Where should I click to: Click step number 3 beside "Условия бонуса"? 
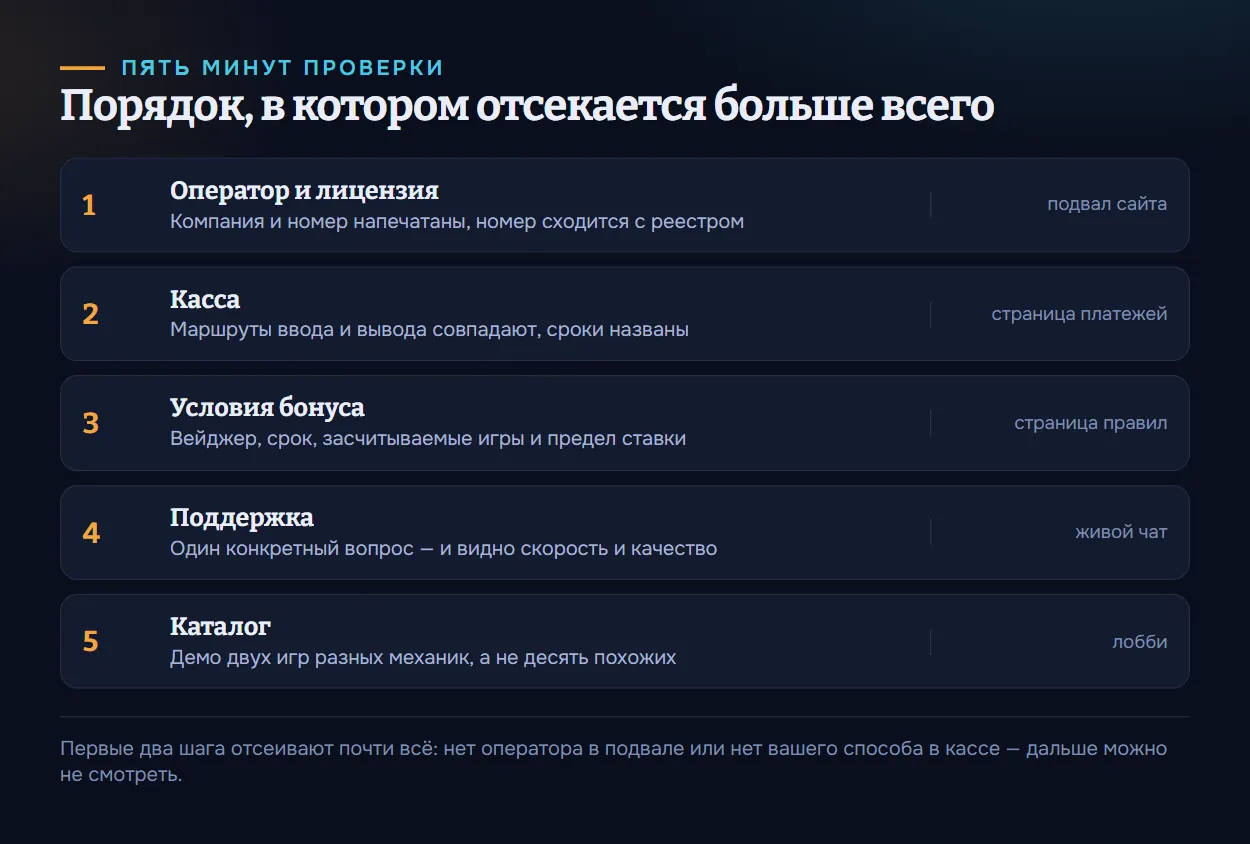click(90, 423)
